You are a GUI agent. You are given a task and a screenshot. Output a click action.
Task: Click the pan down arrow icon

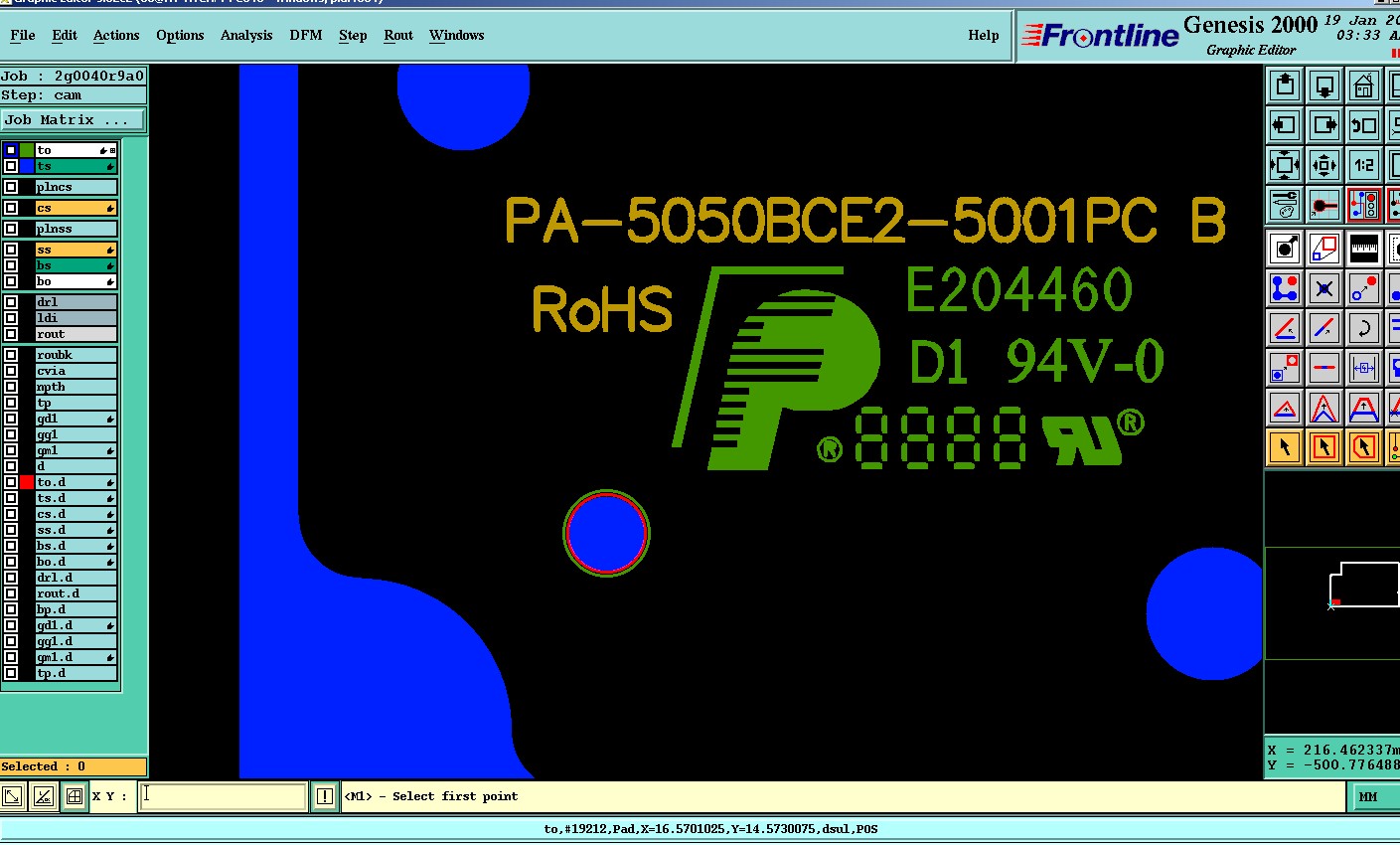1324,85
